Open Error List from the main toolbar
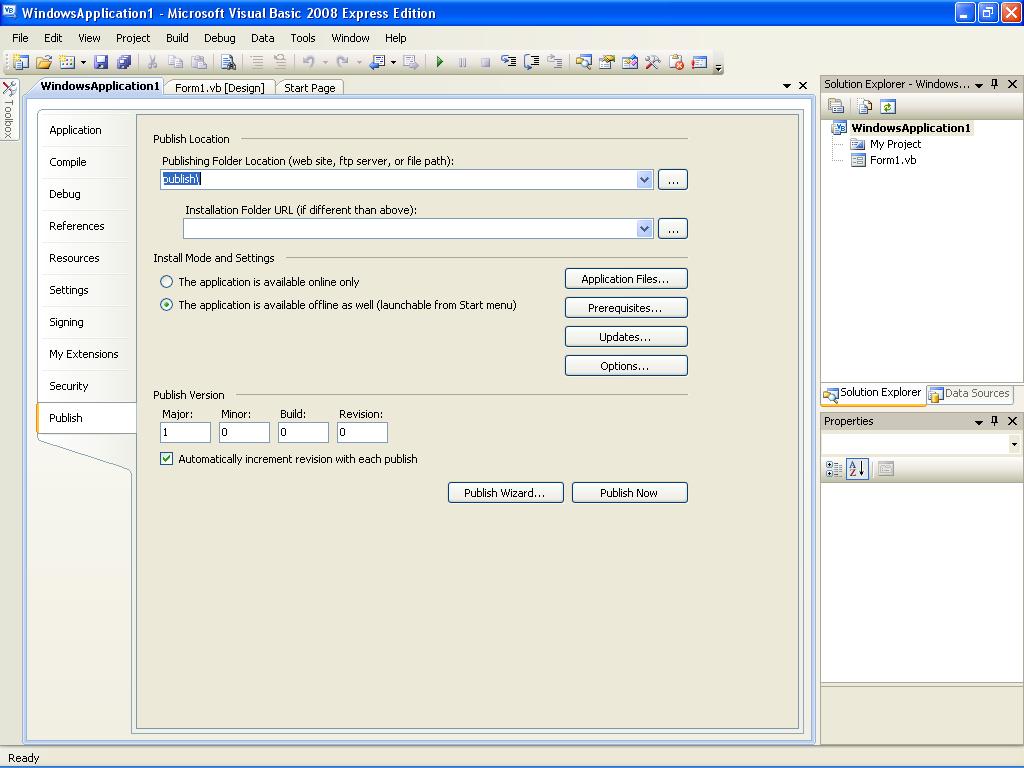The height and width of the screenshot is (768, 1024). 676,62
